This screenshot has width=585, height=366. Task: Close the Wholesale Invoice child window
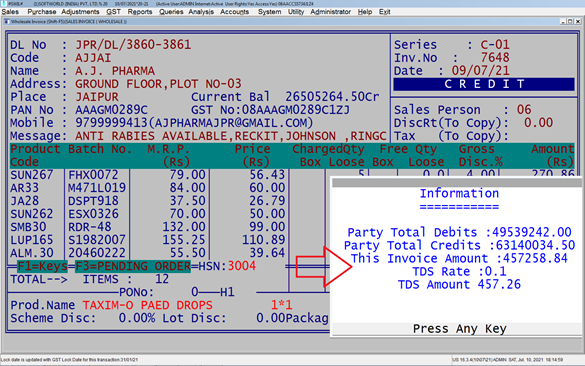pyautogui.click(x=578, y=22)
